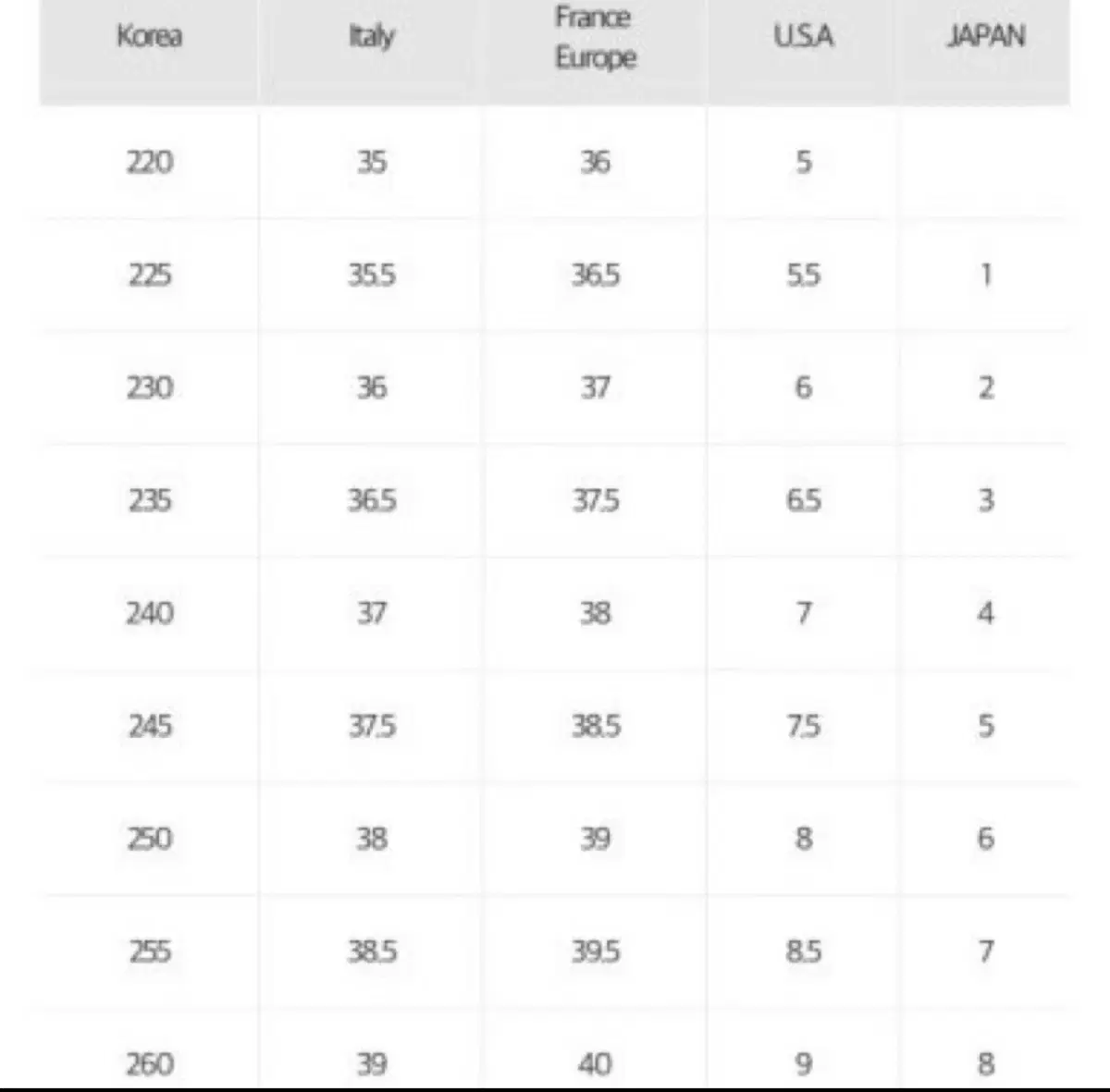1110x1092 pixels.
Task: Select France Europe 38.5 in 245 row
Action: (595, 726)
